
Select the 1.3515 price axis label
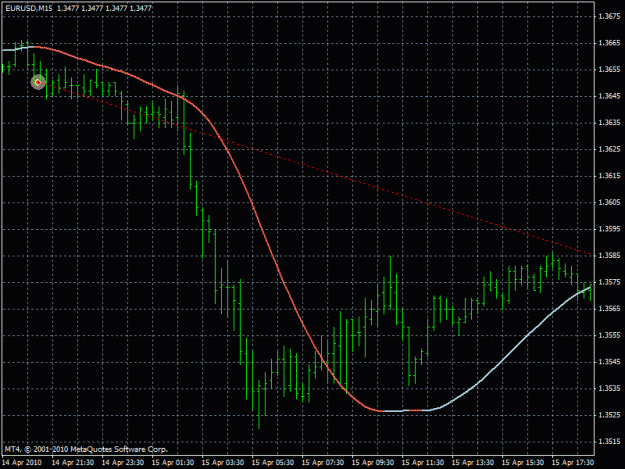pyautogui.click(x=609, y=442)
